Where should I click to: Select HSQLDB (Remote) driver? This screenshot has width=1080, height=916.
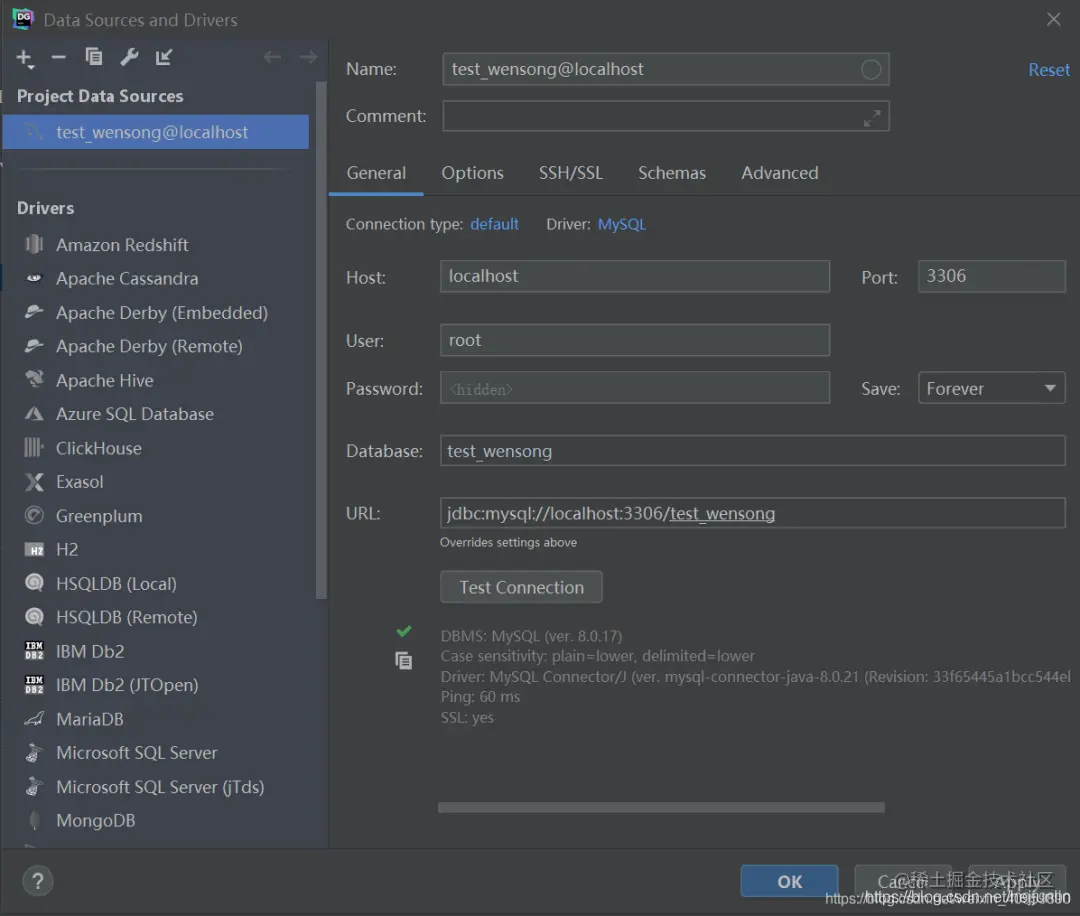127,617
